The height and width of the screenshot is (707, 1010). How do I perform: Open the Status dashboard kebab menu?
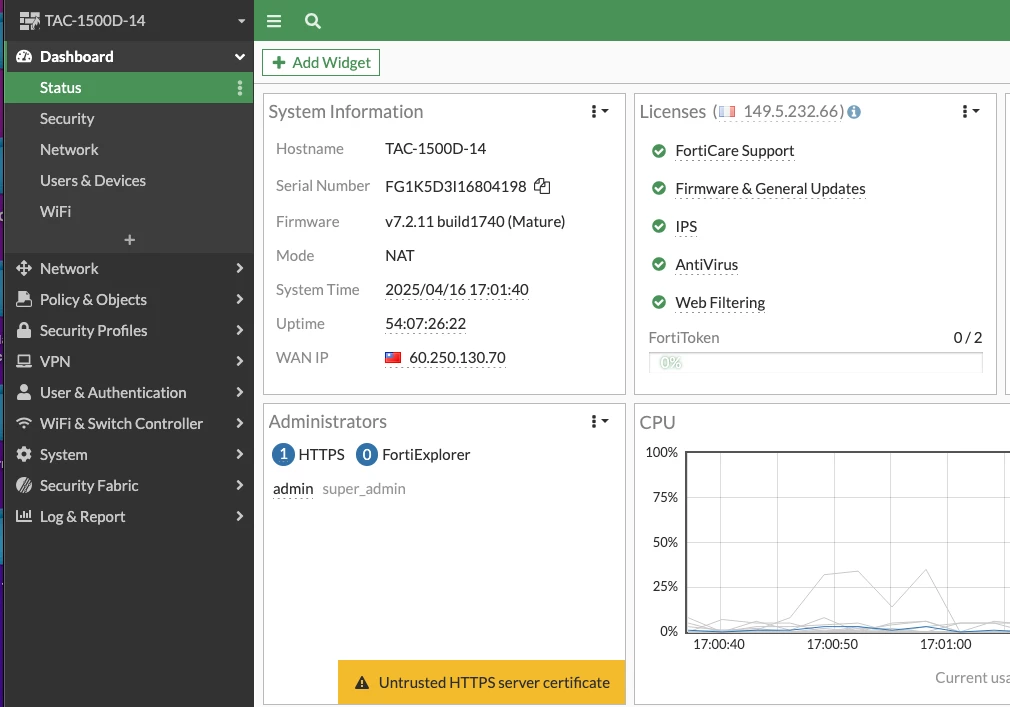click(240, 88)
